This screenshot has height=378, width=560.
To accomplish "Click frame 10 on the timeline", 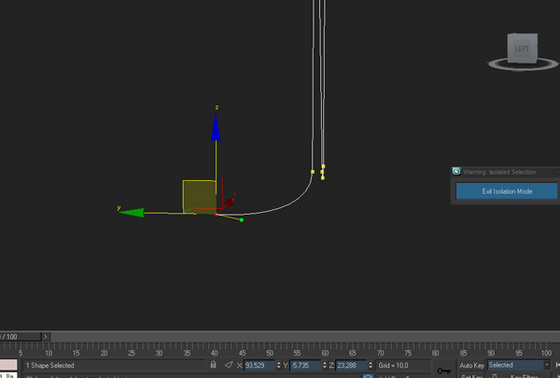I will 49,353.
